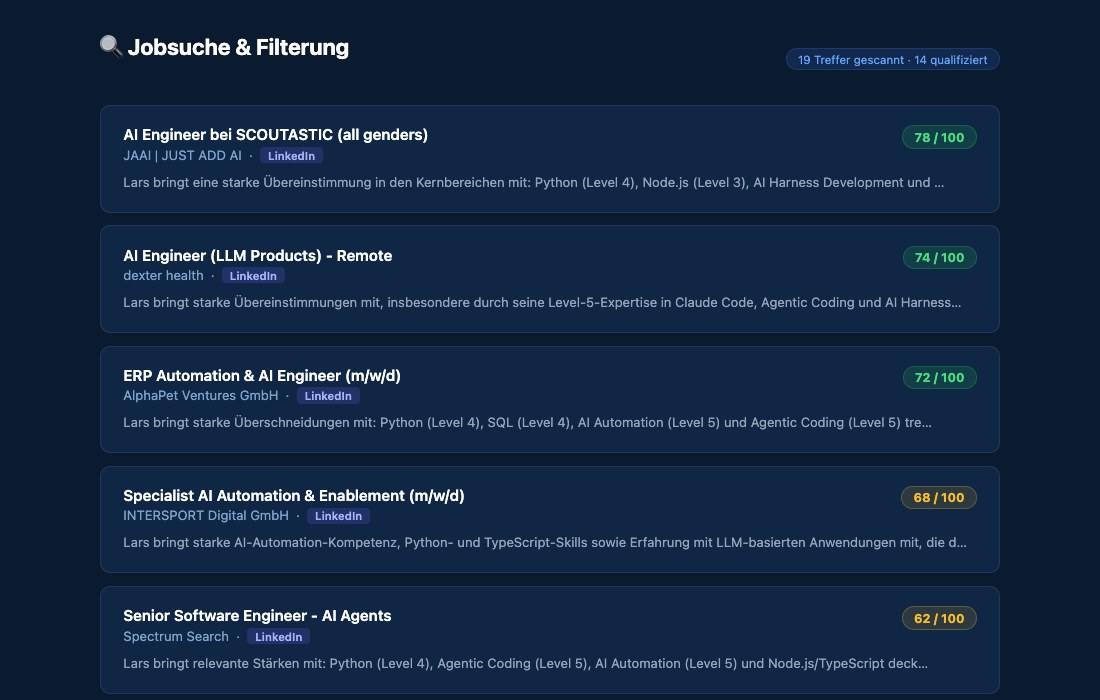Click the INTERSPORT Digital GmbH company name
Viewport: 1100px width, 700px height.
click(x=206, y=516)
